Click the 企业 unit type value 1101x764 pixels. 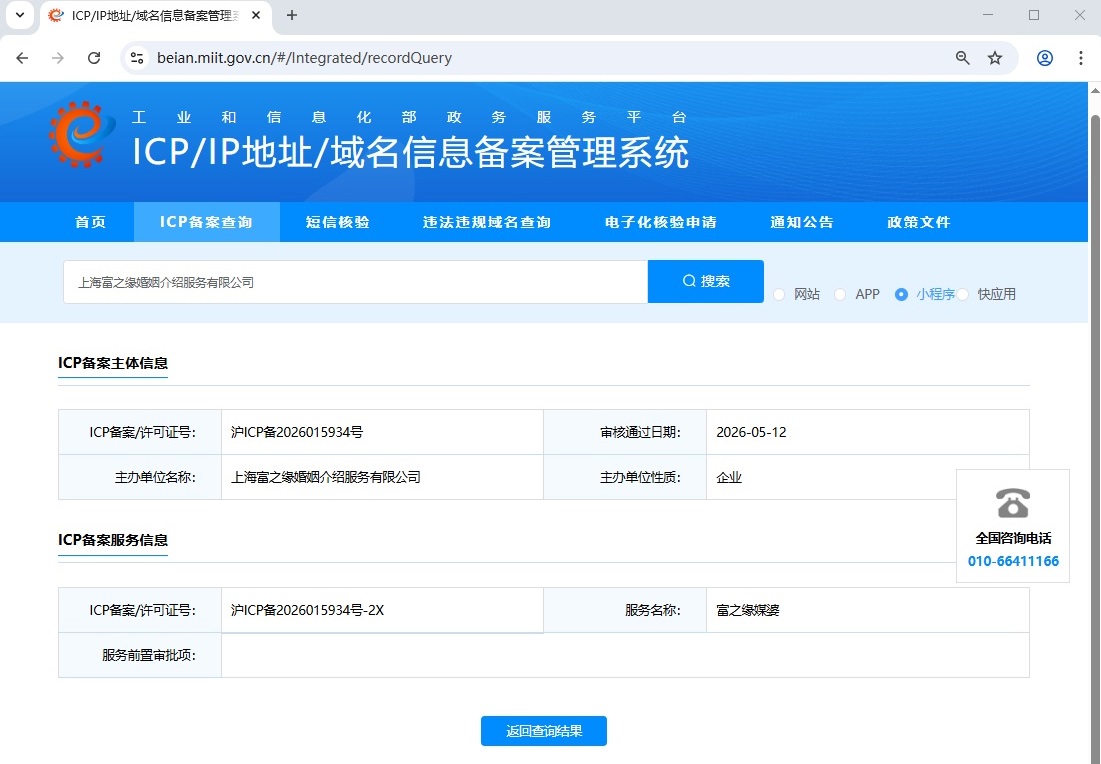coord(729,477)
